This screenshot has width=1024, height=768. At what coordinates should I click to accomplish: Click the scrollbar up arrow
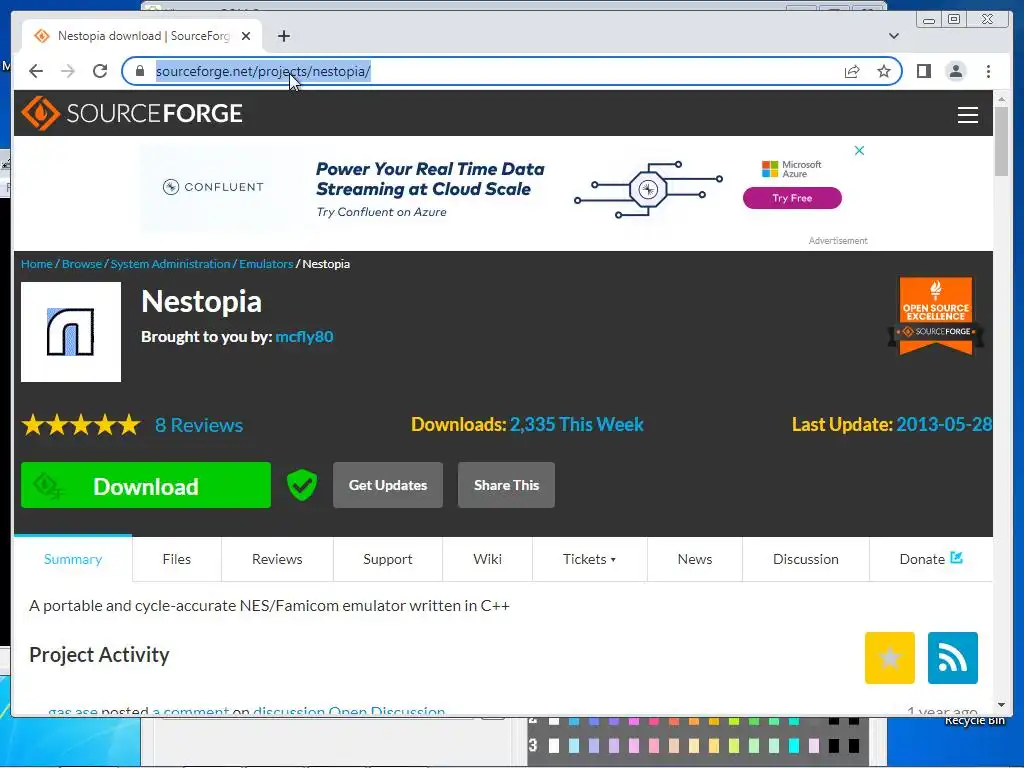point(1001,99)
